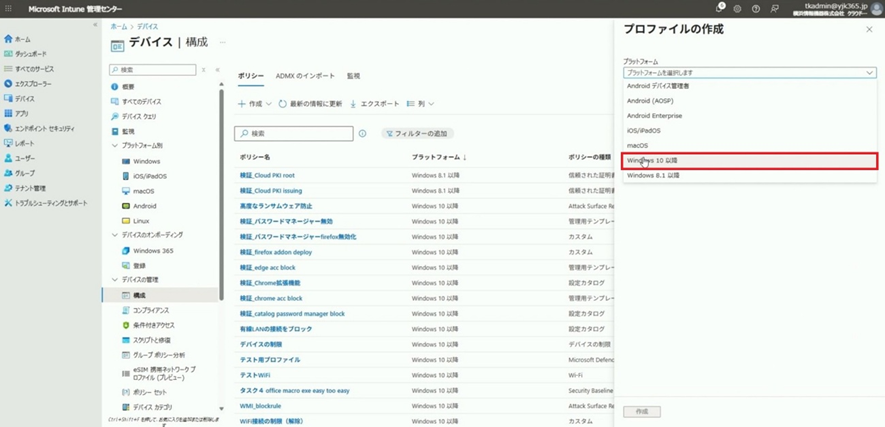Viewport: 885px width, 427px height.
Task: Switch to the ADMX のインポート tab
Action: (x=305, y=76)
